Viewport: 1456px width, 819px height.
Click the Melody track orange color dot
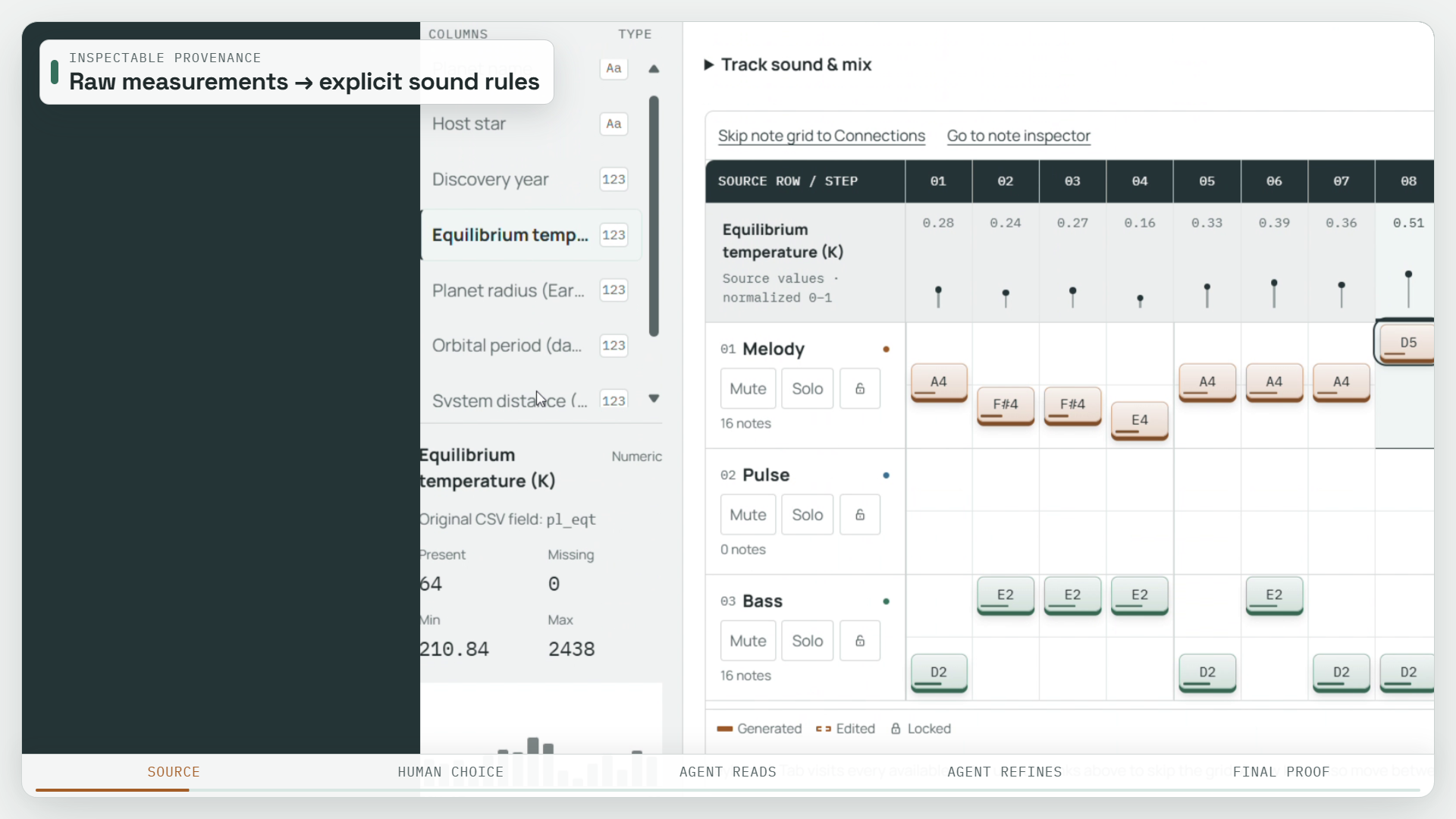click(886, 350)
